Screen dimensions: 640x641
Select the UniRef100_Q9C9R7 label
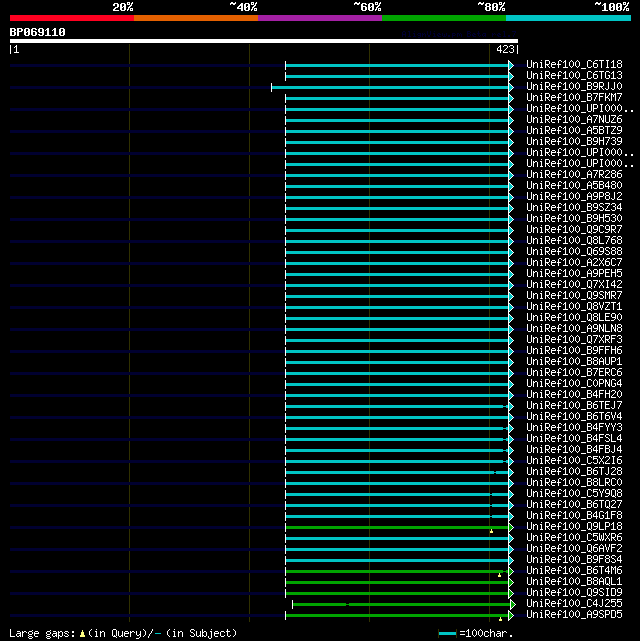574,229
